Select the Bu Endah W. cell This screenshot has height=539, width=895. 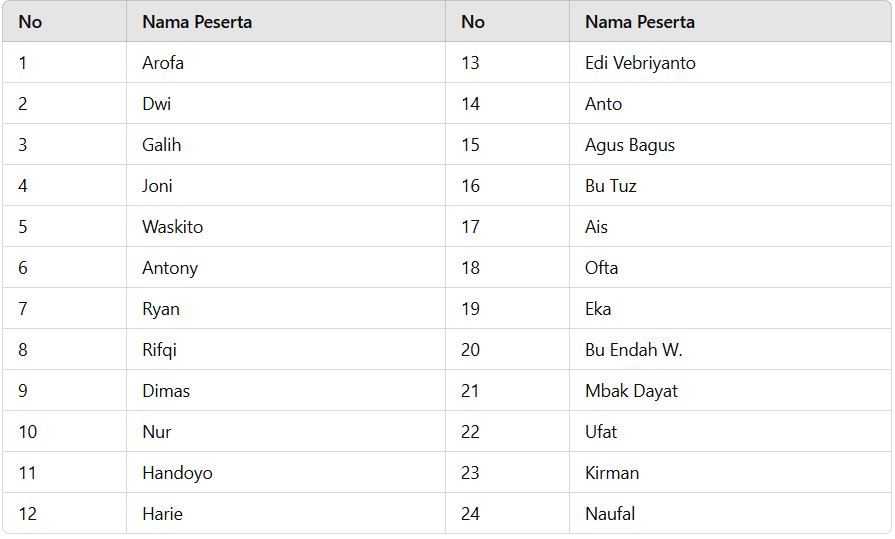click(730, 349)
